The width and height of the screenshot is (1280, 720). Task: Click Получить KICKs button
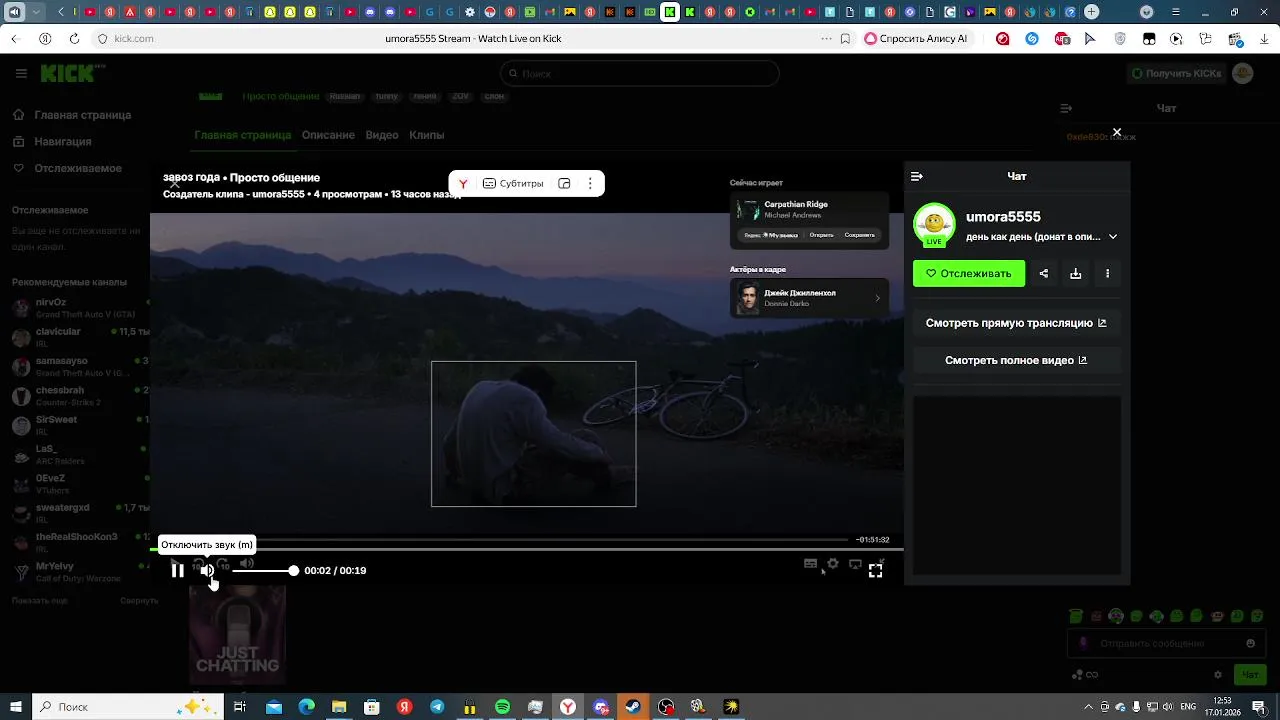point(1176,73)
